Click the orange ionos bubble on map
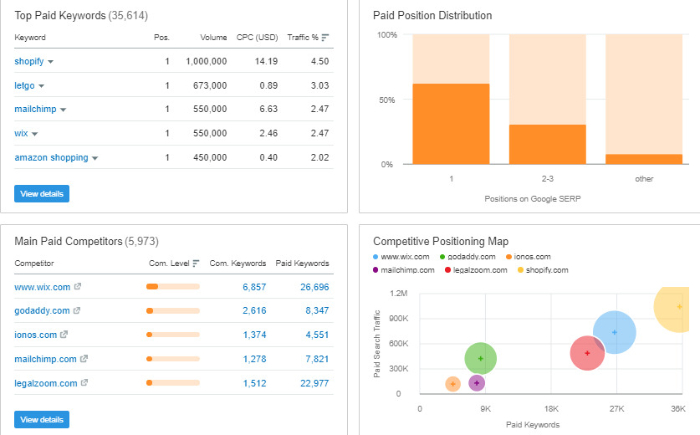Image resolution: width=700 pixels, height=435 pixels. tap(453, 384)
